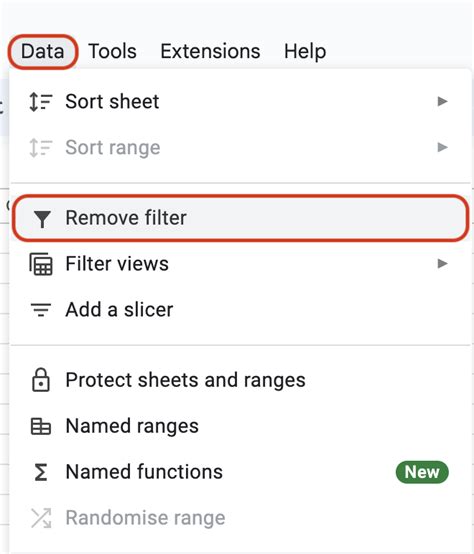Screen dimensions: 474x554
Task: Open the Extensions menu
Action: point(211,52)
